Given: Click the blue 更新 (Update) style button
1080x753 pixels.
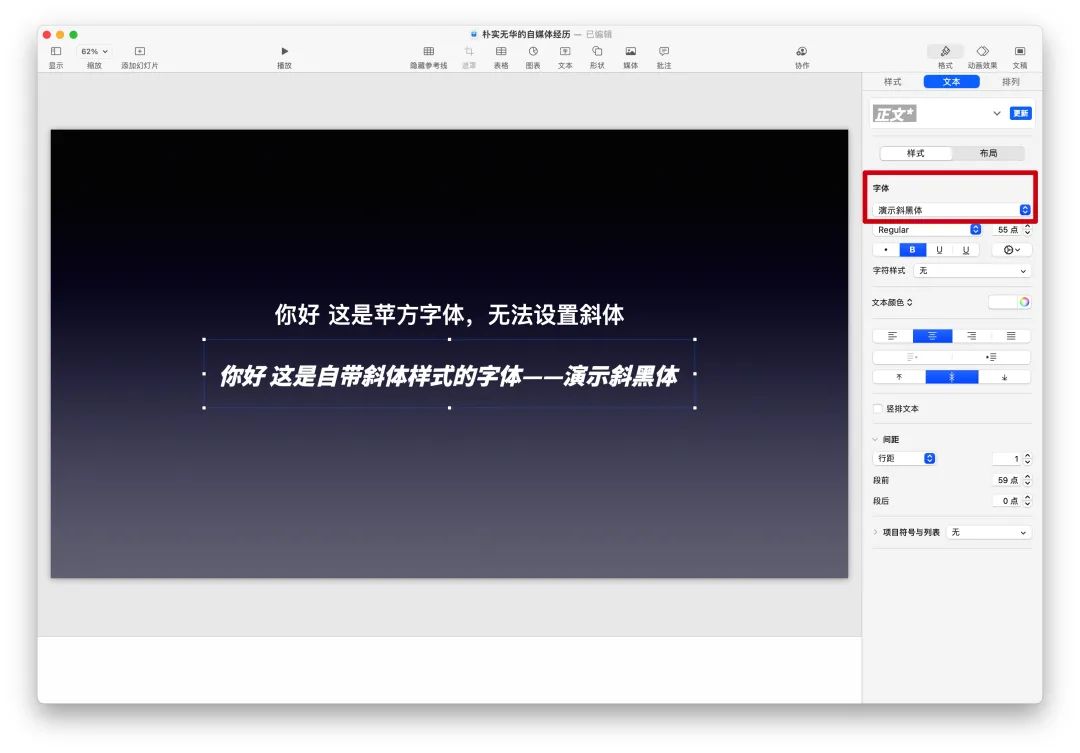Looking at the screenshot, I should click(x=1020, y=113).
